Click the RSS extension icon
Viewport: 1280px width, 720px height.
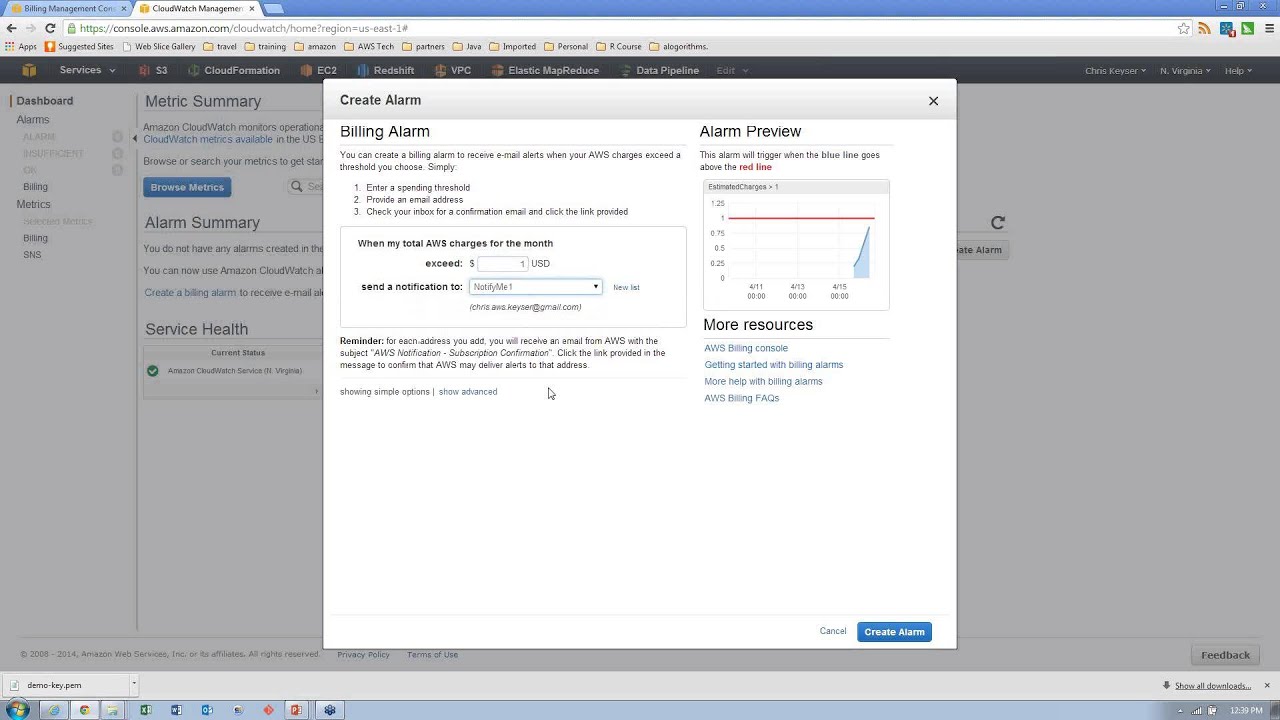point(1205,28)
